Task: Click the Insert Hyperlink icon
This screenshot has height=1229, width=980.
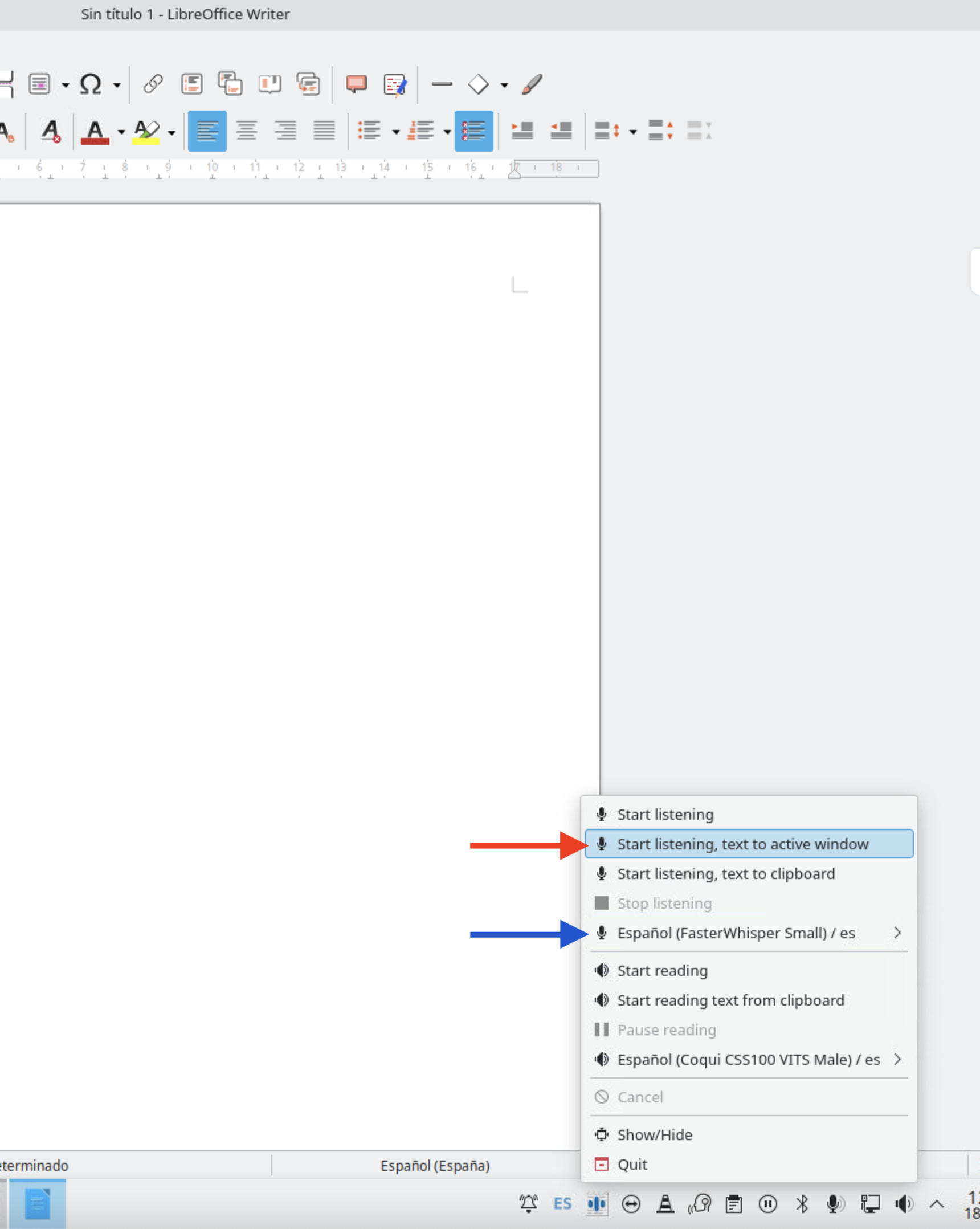Action: point(153,84)
